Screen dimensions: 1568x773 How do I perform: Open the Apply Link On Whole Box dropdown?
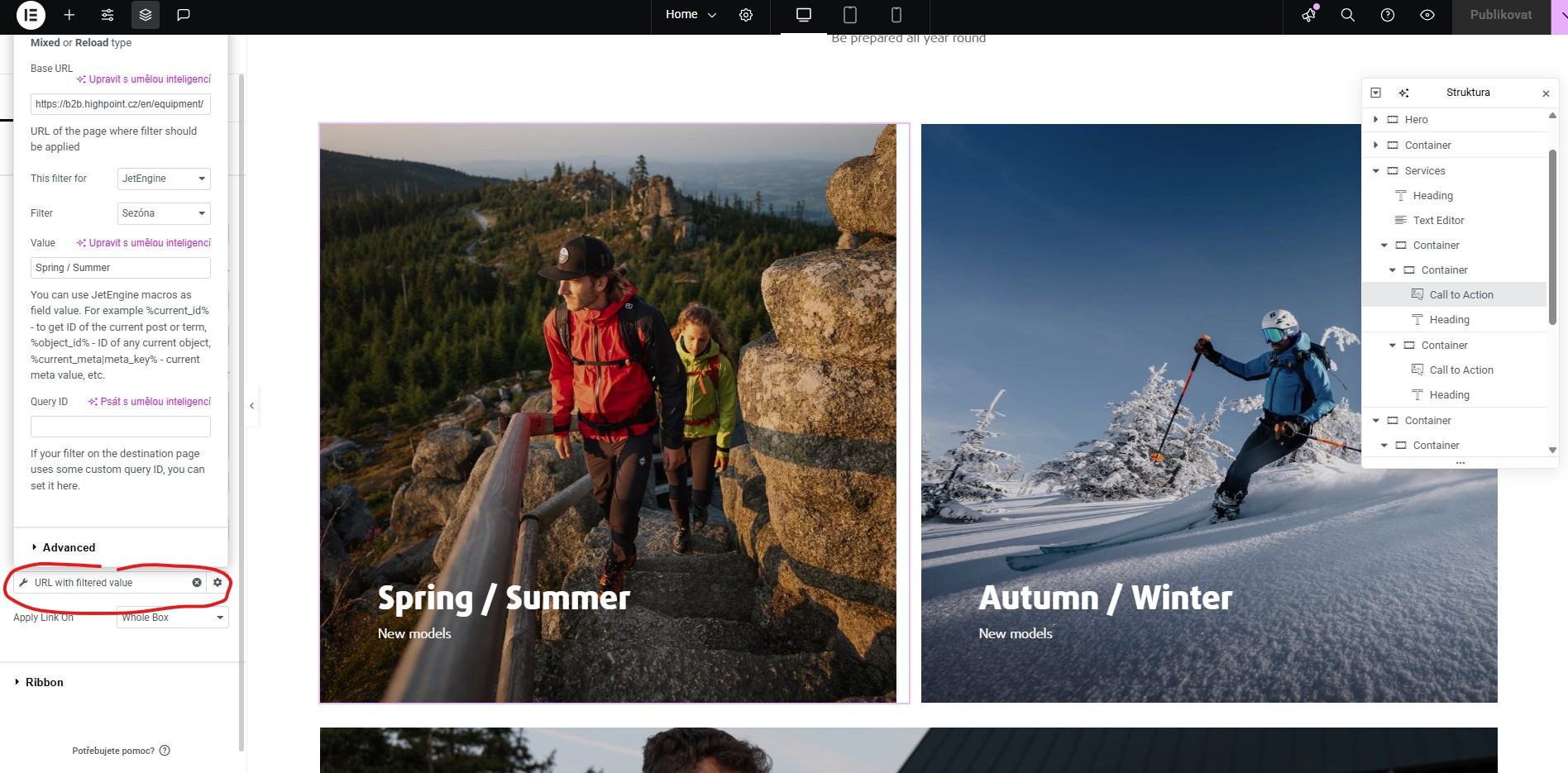(173, 618)
